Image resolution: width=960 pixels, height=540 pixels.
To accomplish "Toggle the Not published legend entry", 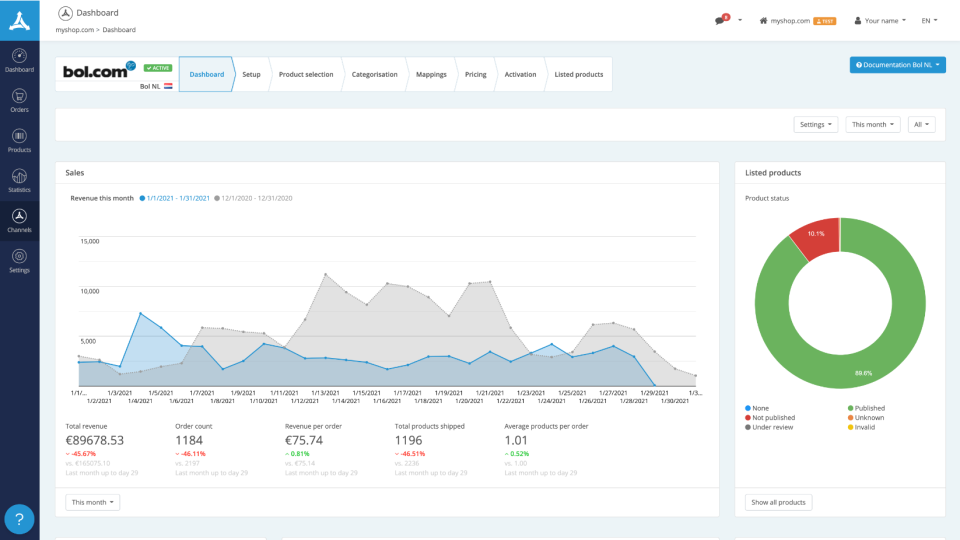I will click(770, 418).
